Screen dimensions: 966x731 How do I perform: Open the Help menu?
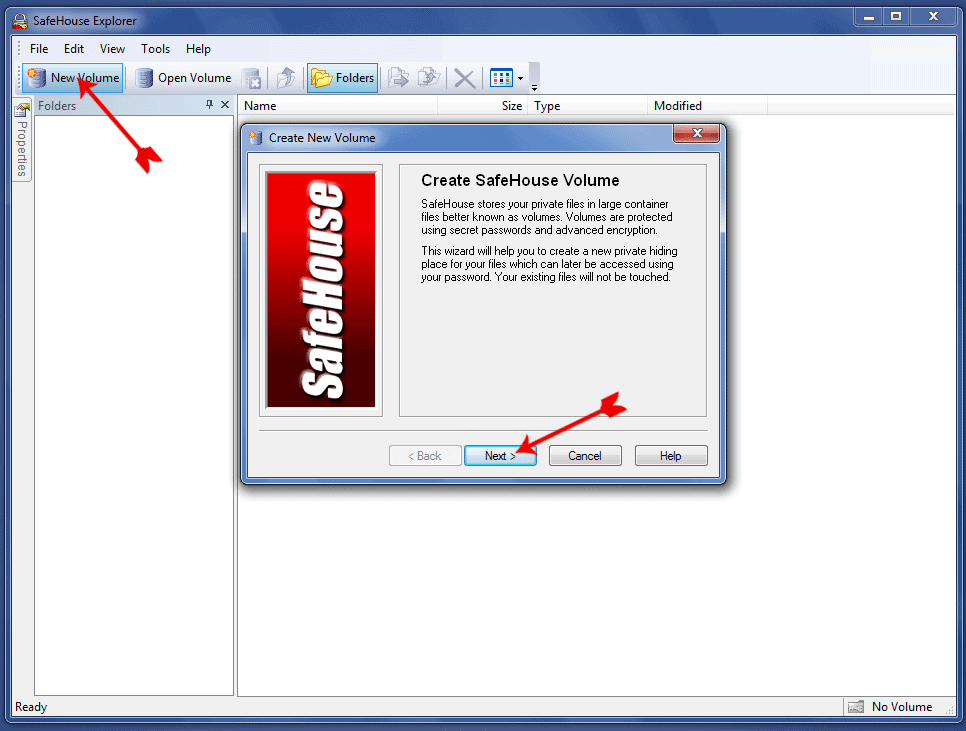[x=198, y=49]
